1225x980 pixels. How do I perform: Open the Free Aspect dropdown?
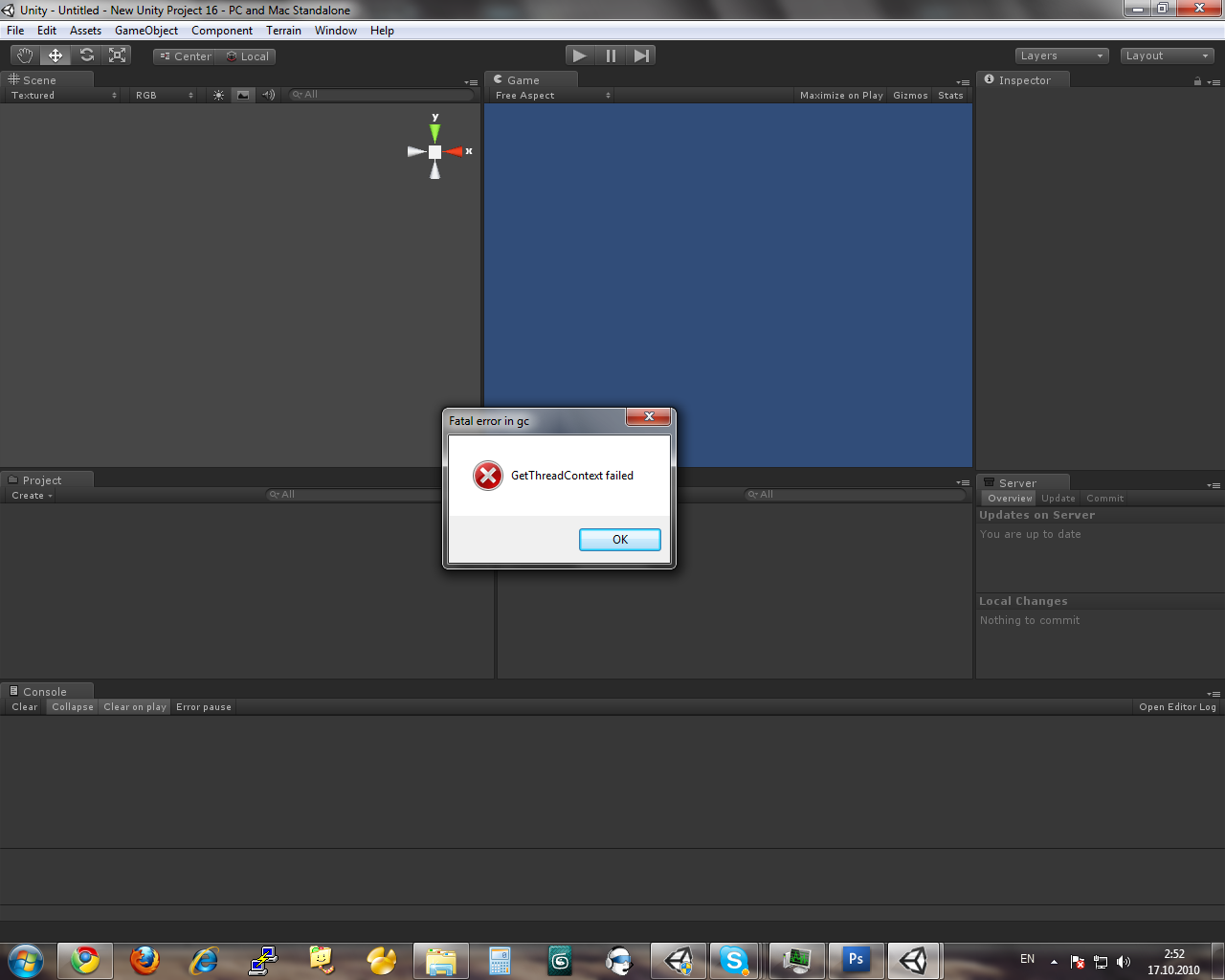[x=552, y=95]
